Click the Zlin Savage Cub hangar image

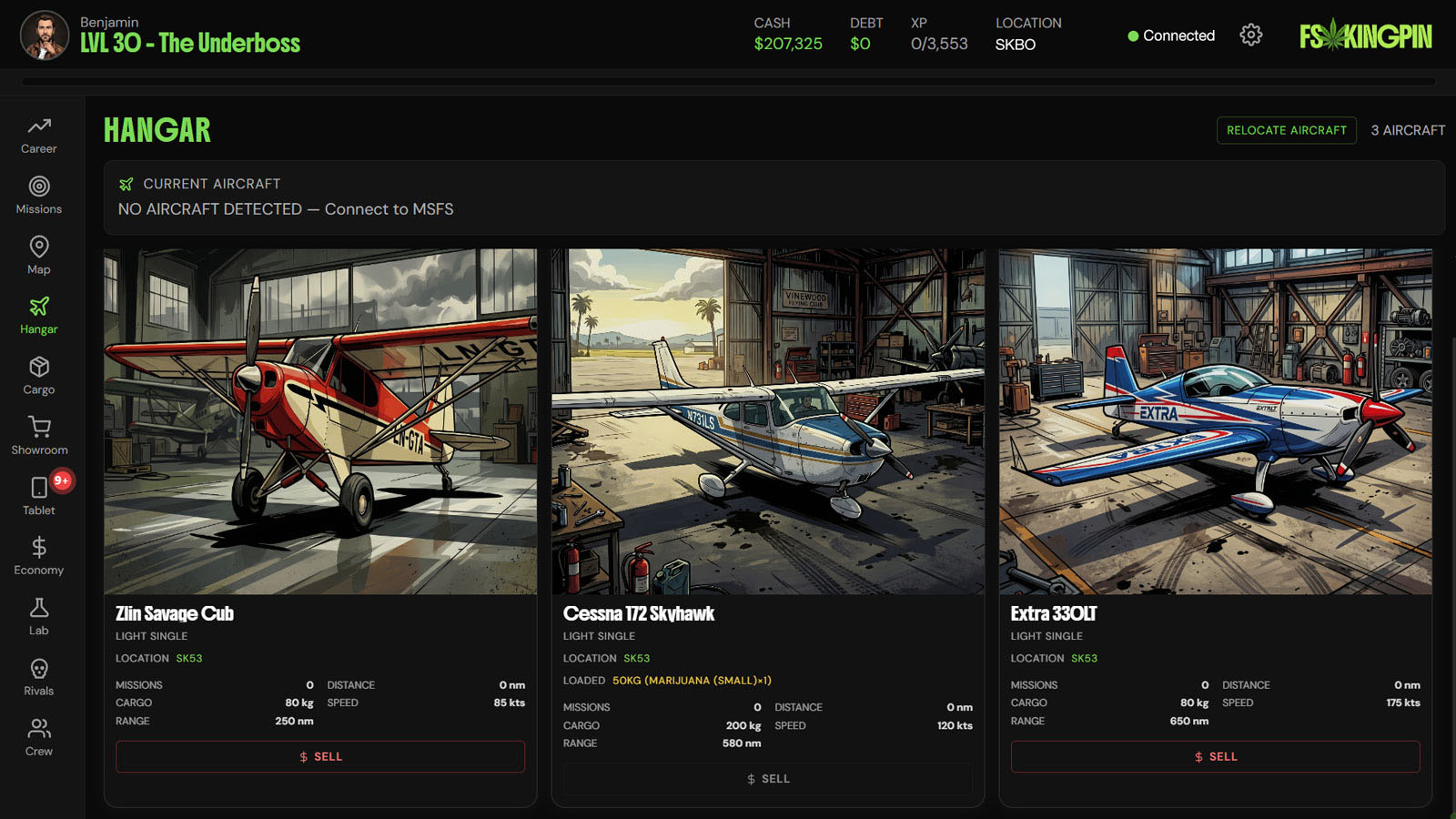point(320,422)
